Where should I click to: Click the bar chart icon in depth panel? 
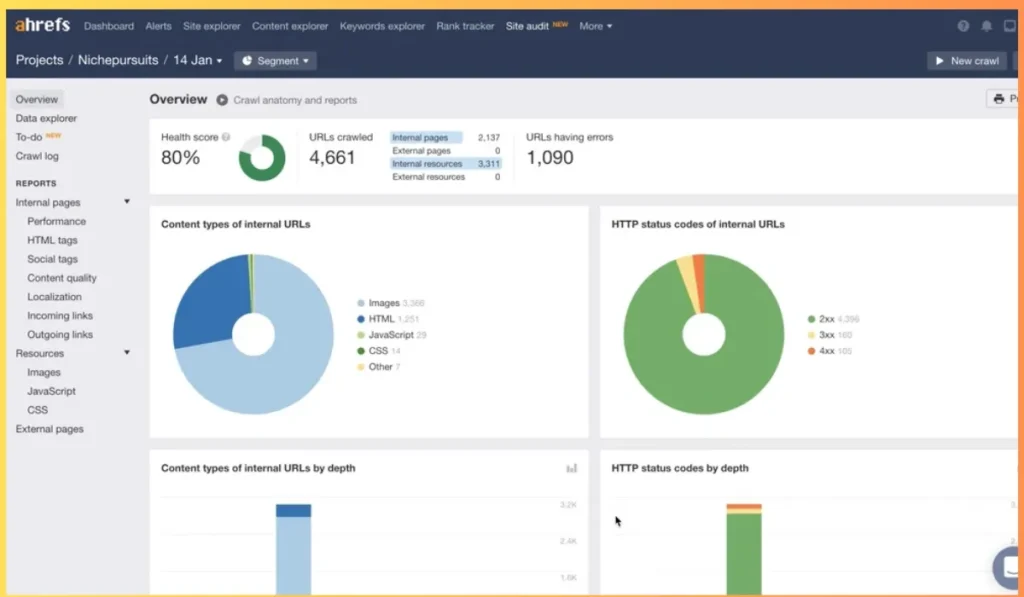[x=571, y=468]
